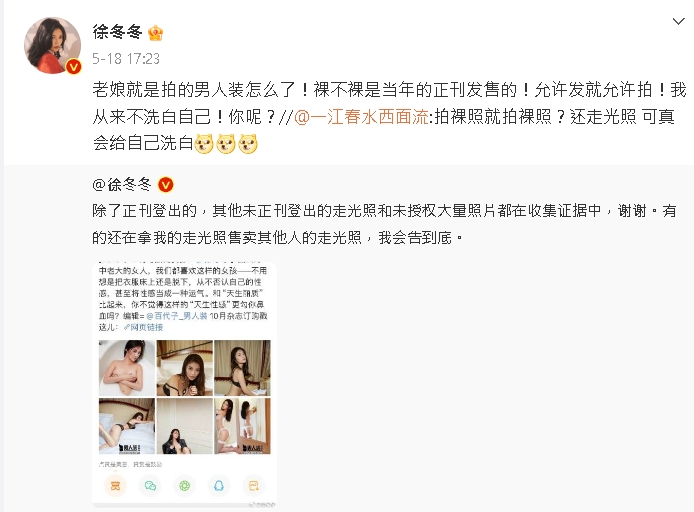Open the 5-18 17:23 timestamp link
This screenshot has height=512, width=694.
click(126, 59)
